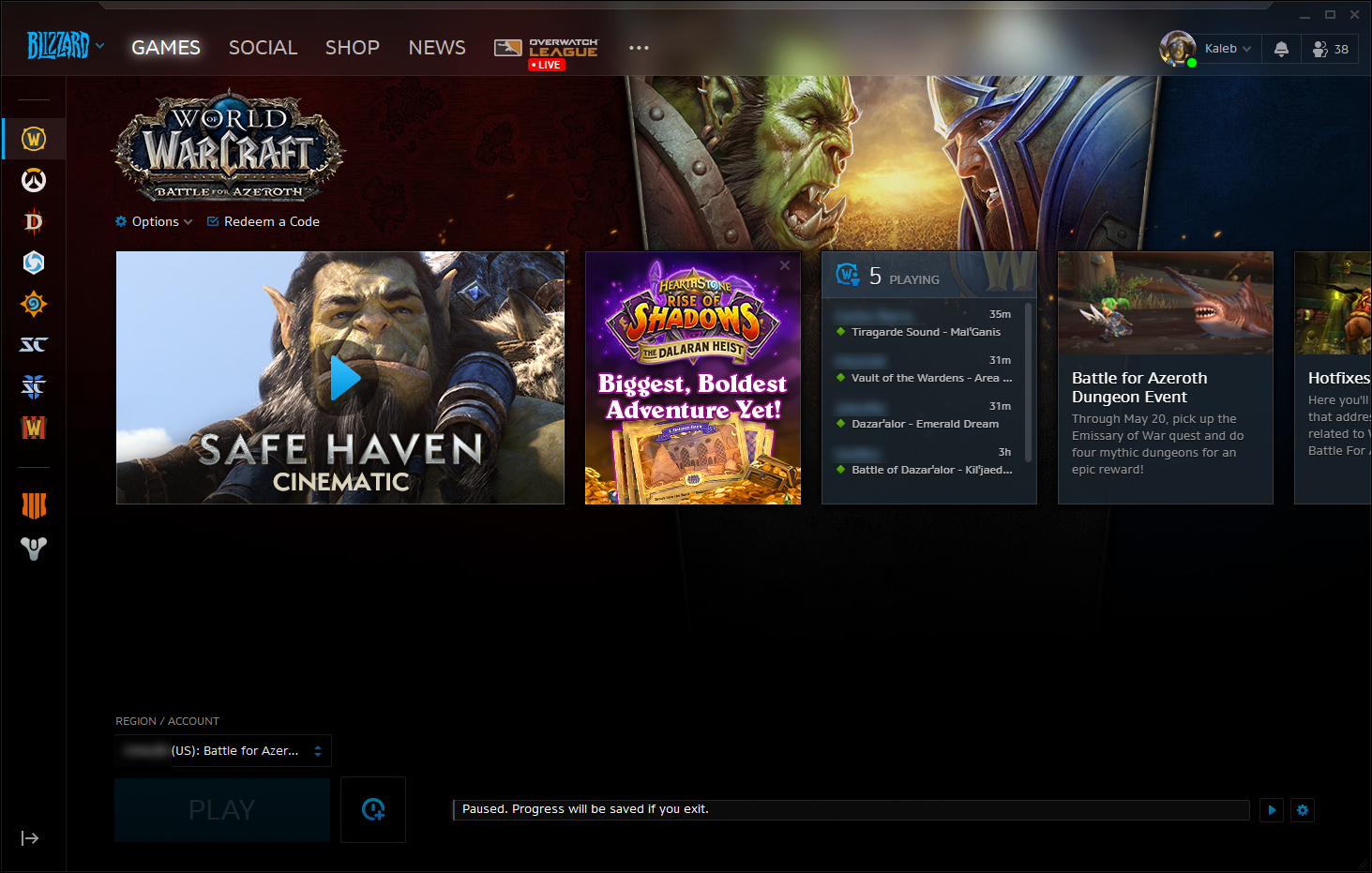Open Heroes of the Storm sidebar icon
The width and height of the screenshot is (1372, 873).
(x=34, y=263)
